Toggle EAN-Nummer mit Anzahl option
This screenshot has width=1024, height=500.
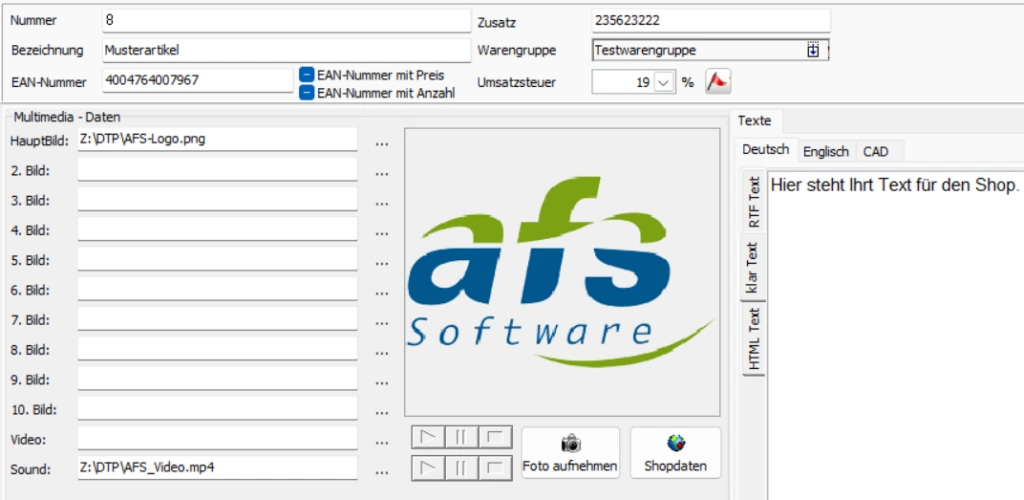307,93
